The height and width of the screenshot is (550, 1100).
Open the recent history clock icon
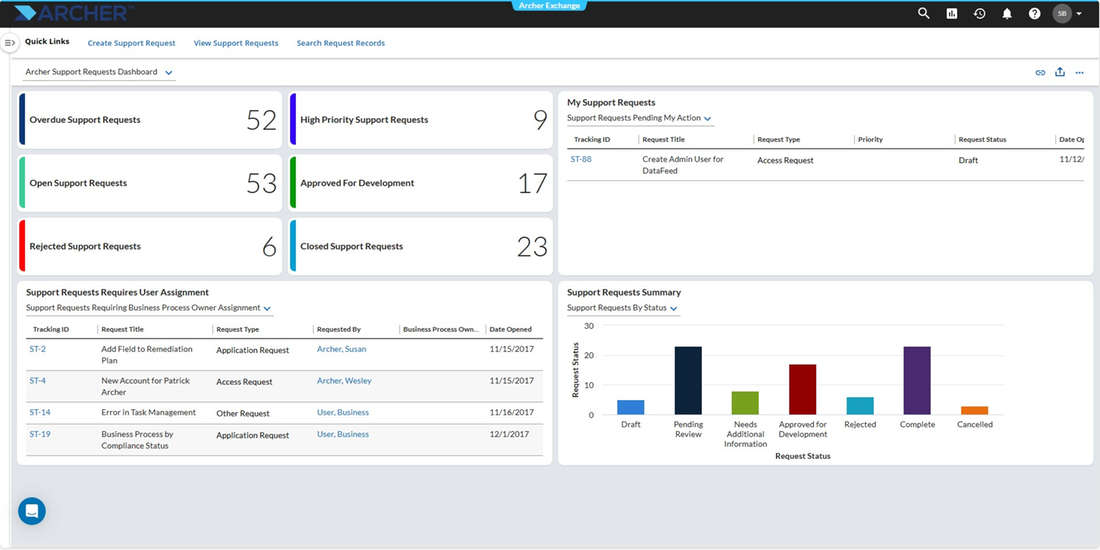tap(979, 13)
